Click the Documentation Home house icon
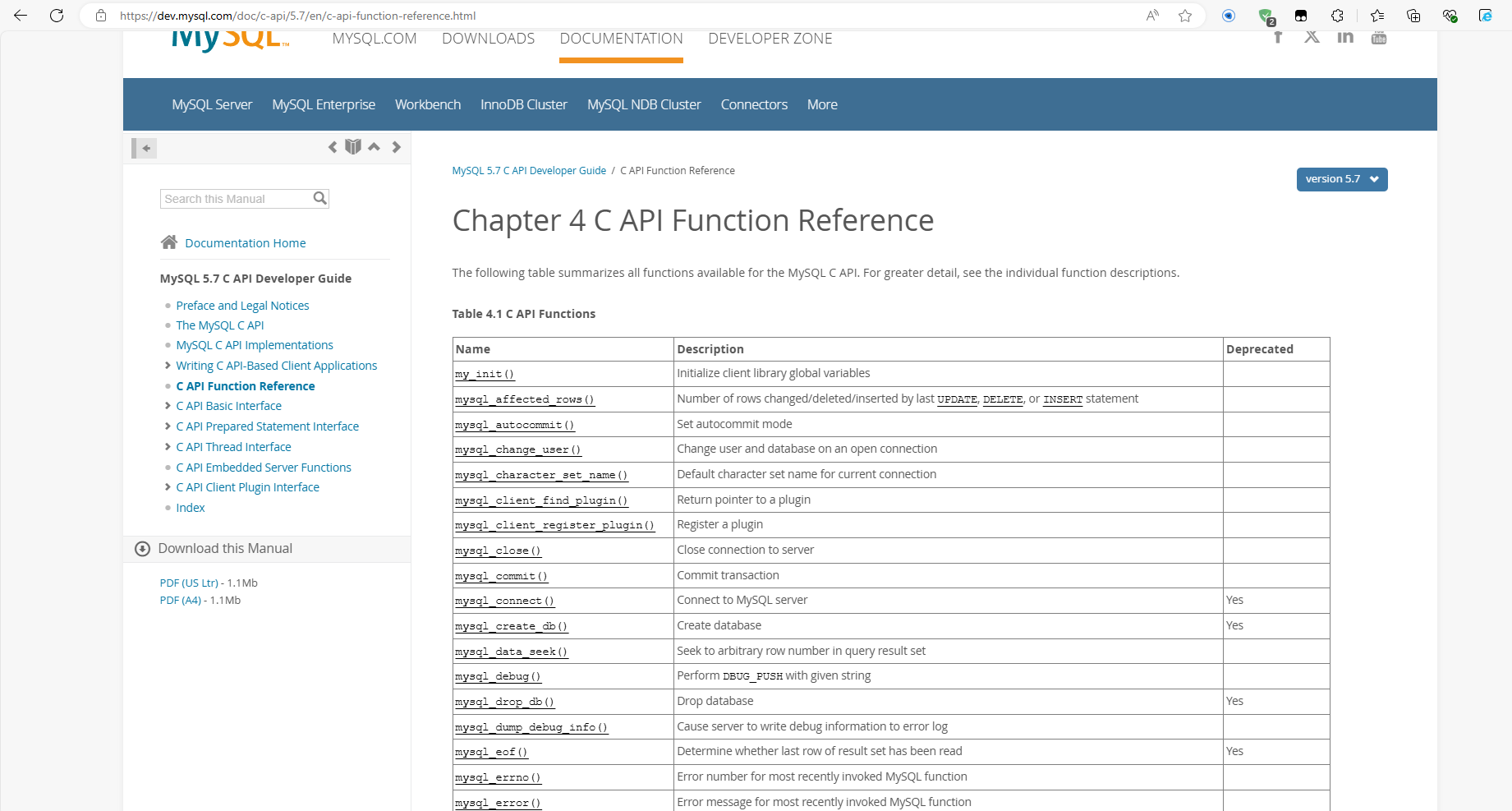The width and height of the screenshot is (1512, 811). (x=169, y=242)
